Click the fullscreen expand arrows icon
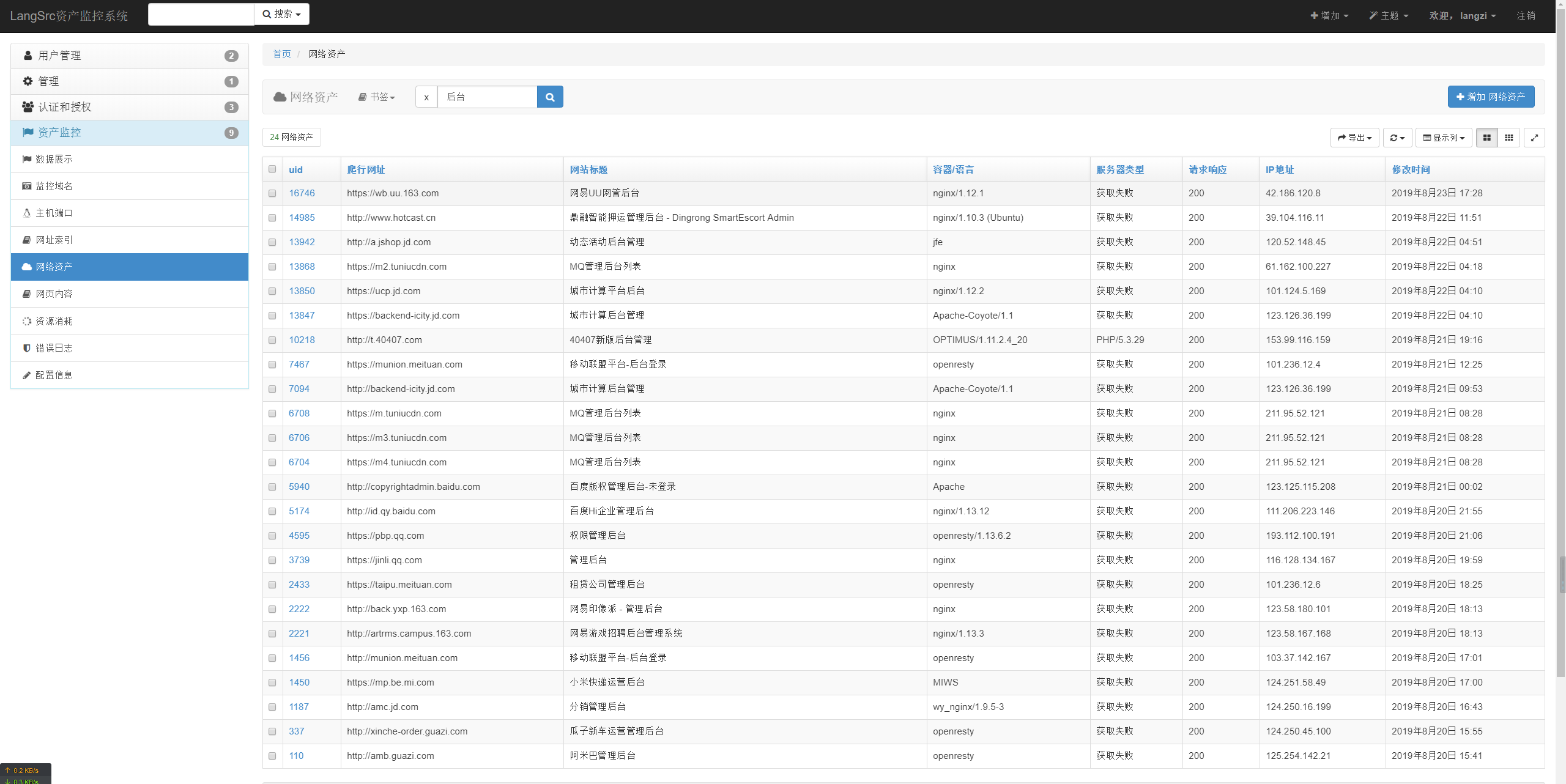 [1534, 138]
